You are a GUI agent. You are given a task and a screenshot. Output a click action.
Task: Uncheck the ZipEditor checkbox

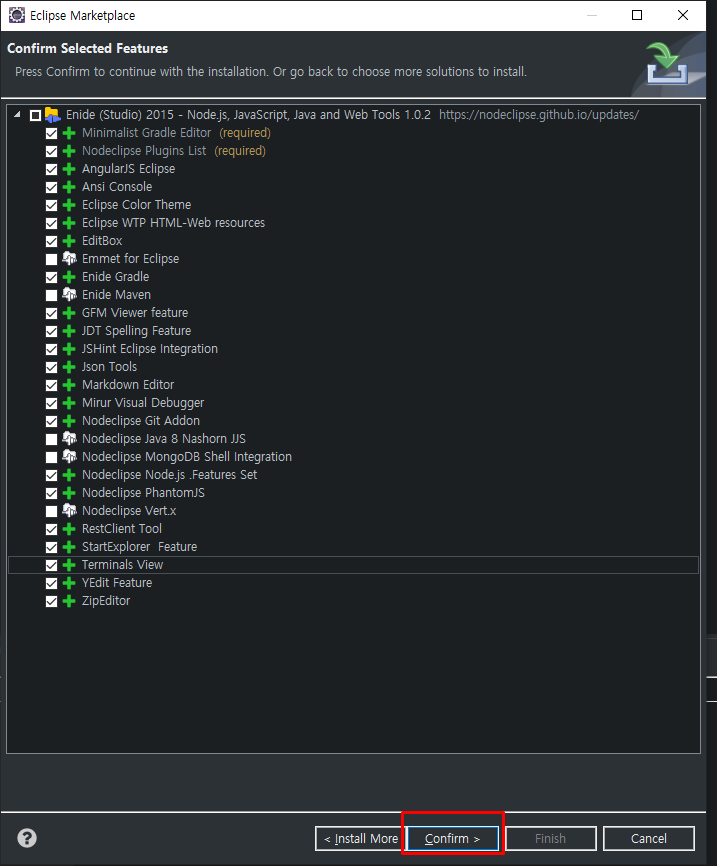tap(51, 601)
